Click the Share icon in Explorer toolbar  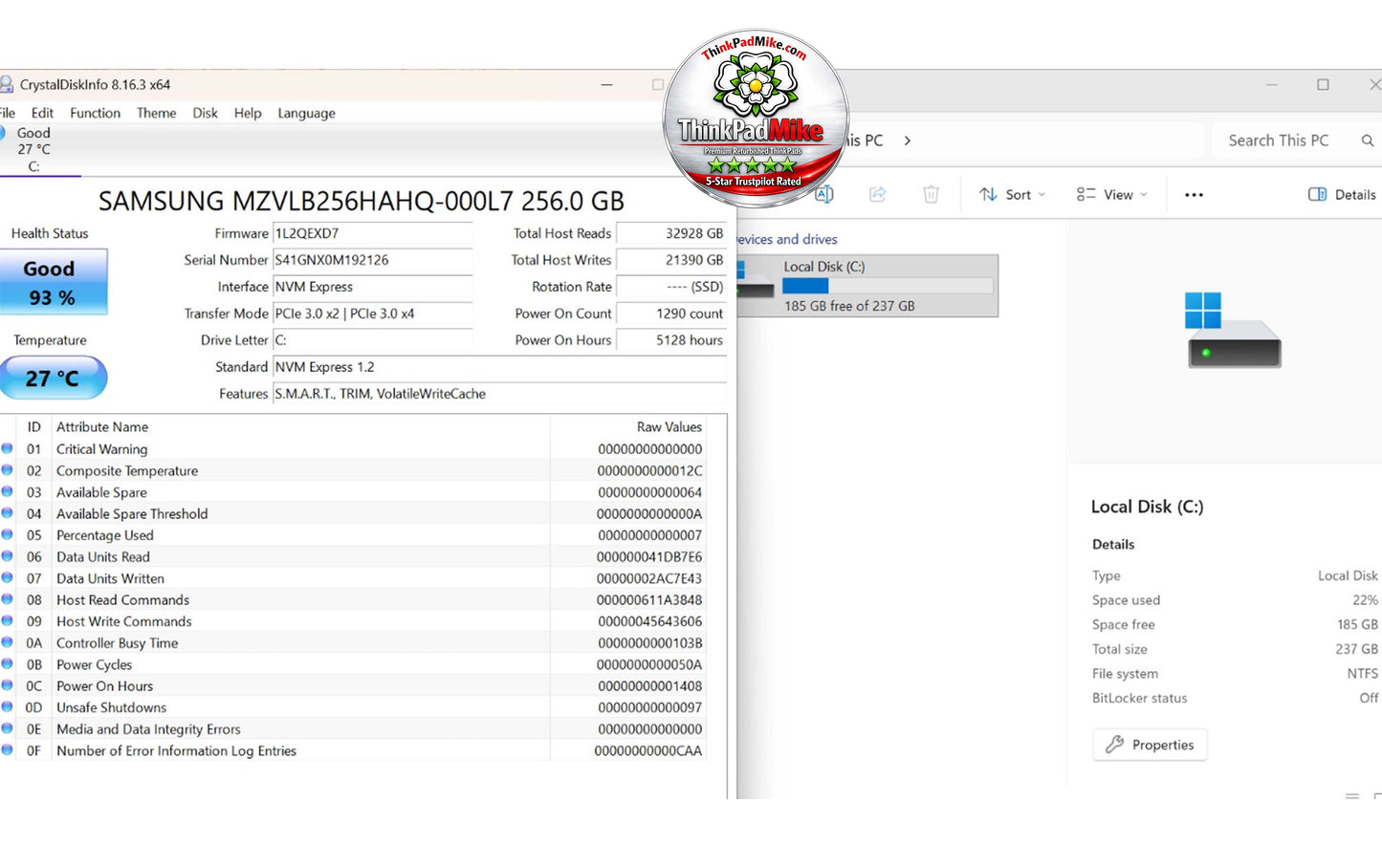pyautogui.click(x=877, y=194)
